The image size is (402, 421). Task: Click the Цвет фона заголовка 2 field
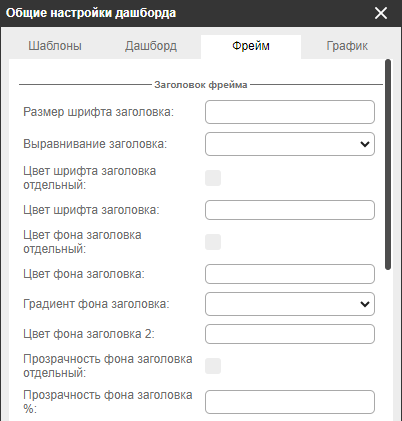point(290,334)
